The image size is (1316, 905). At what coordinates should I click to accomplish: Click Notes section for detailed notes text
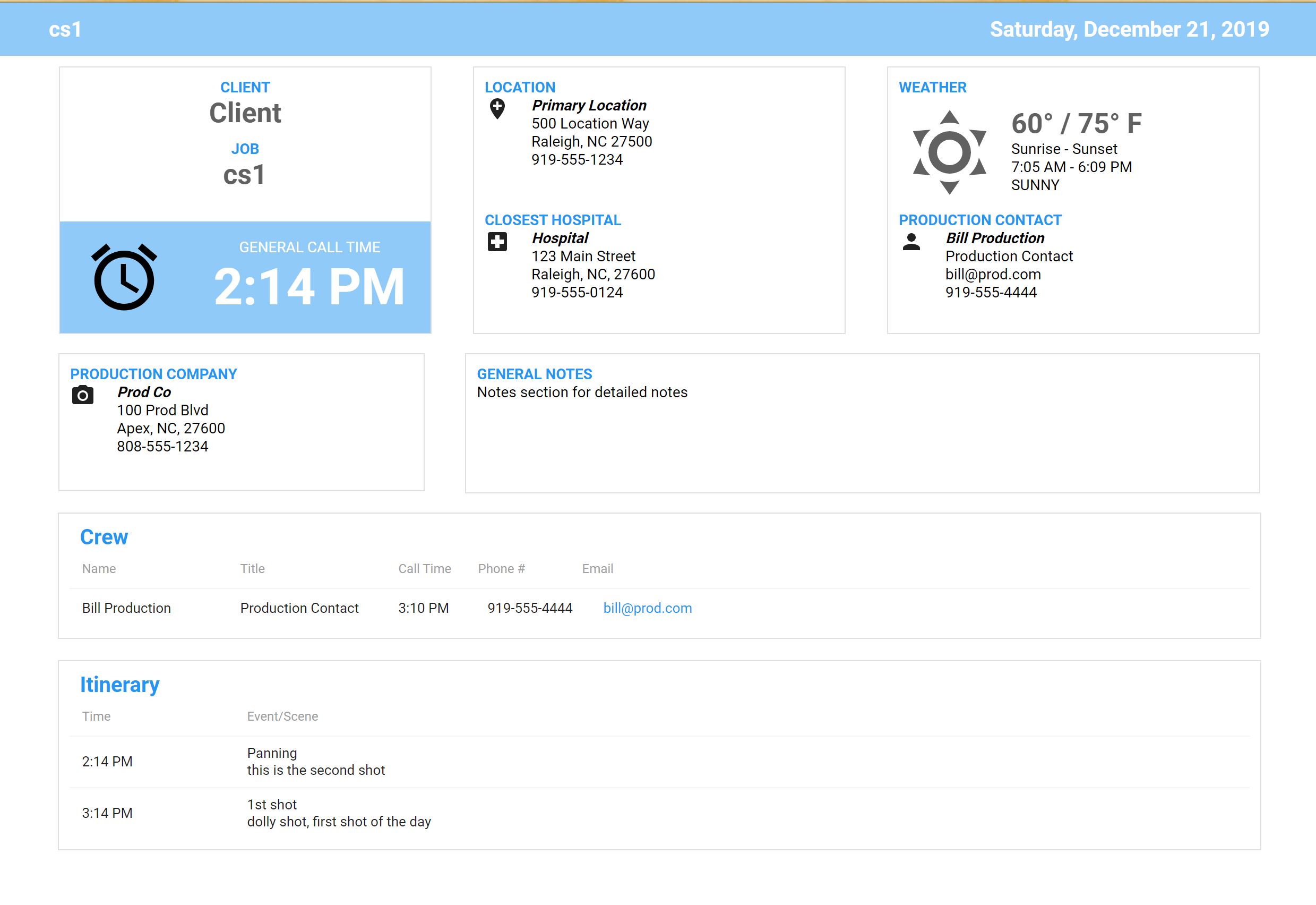point(582,392)
